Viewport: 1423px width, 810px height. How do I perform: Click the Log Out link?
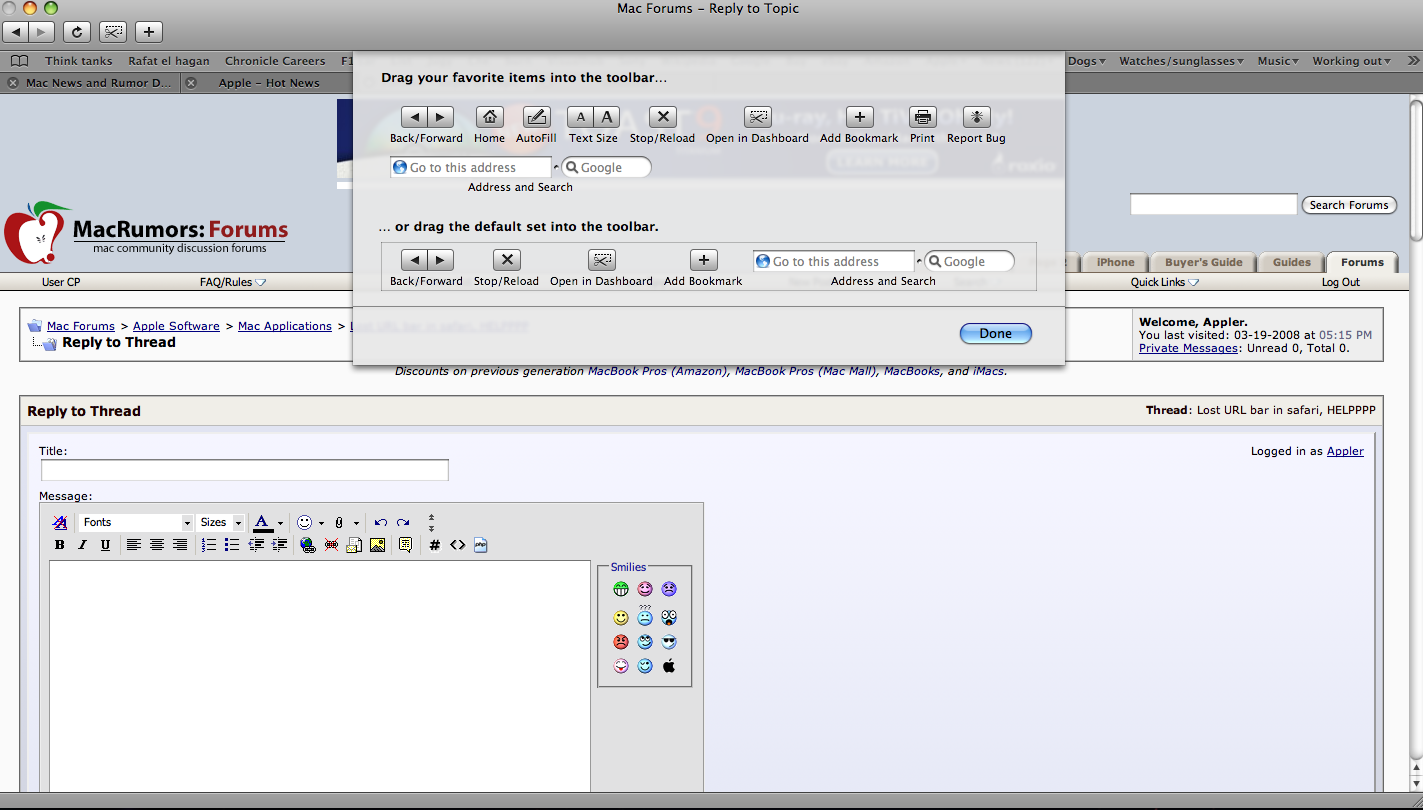coord(1340,282)
